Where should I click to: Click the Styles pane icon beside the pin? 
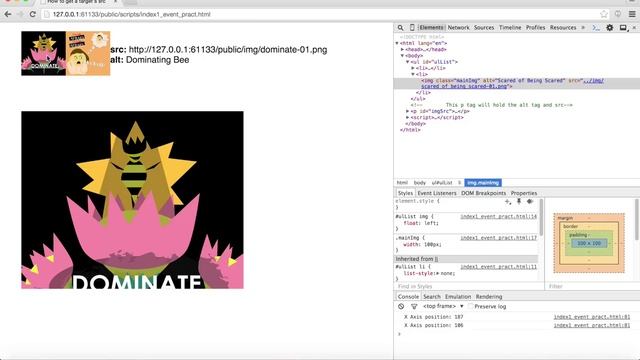(x=530, y=201)
